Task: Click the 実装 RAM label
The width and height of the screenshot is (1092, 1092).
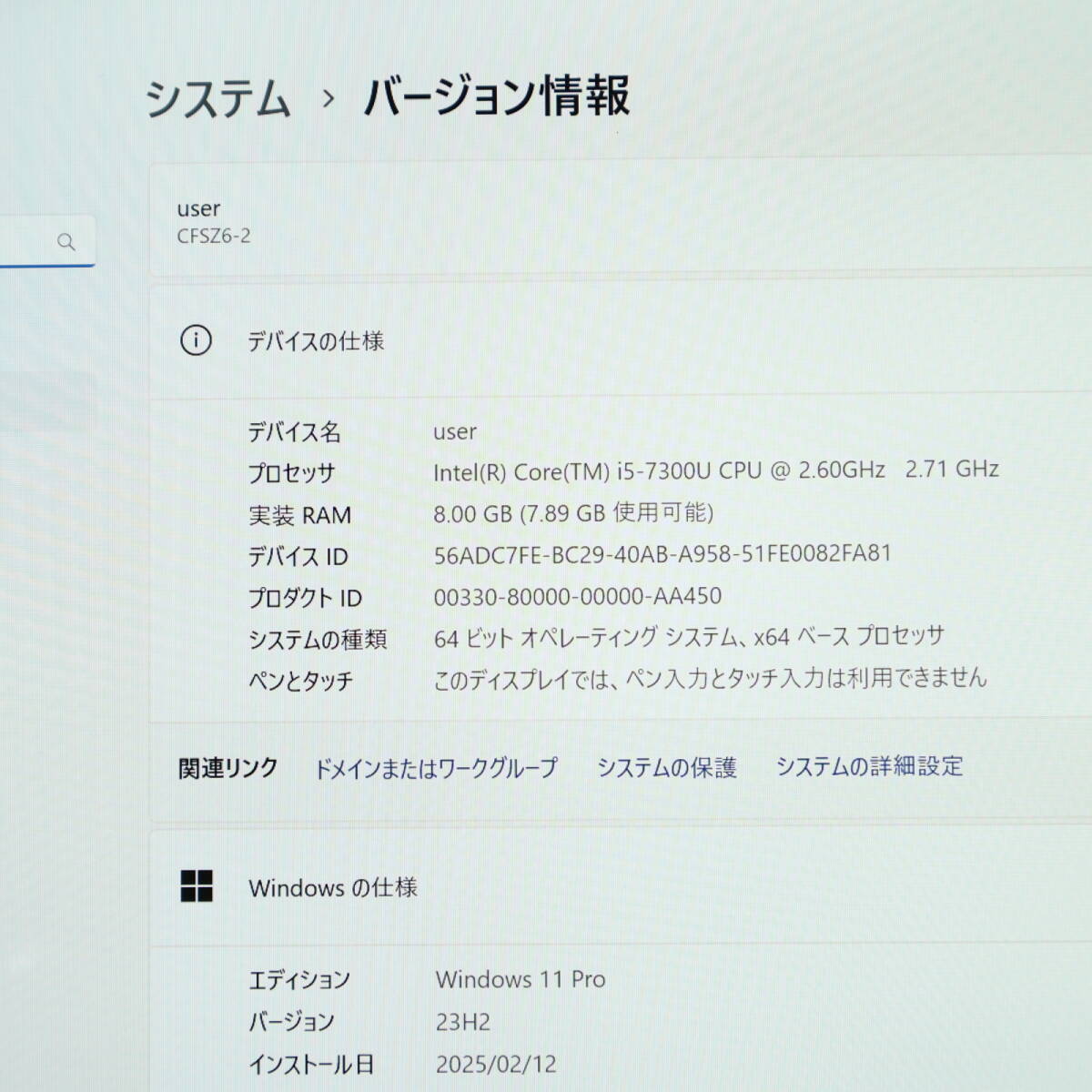Action: point(299,515)
